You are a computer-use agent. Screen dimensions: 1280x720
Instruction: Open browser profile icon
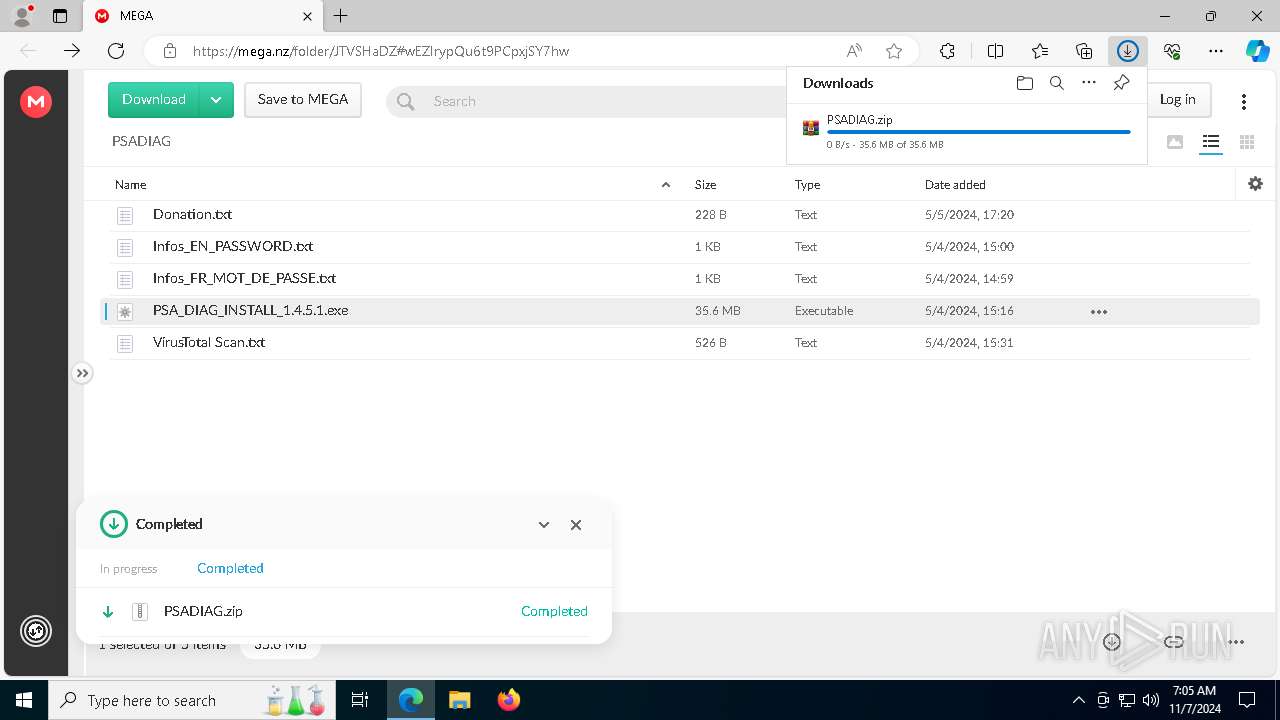tap(22, 16)
